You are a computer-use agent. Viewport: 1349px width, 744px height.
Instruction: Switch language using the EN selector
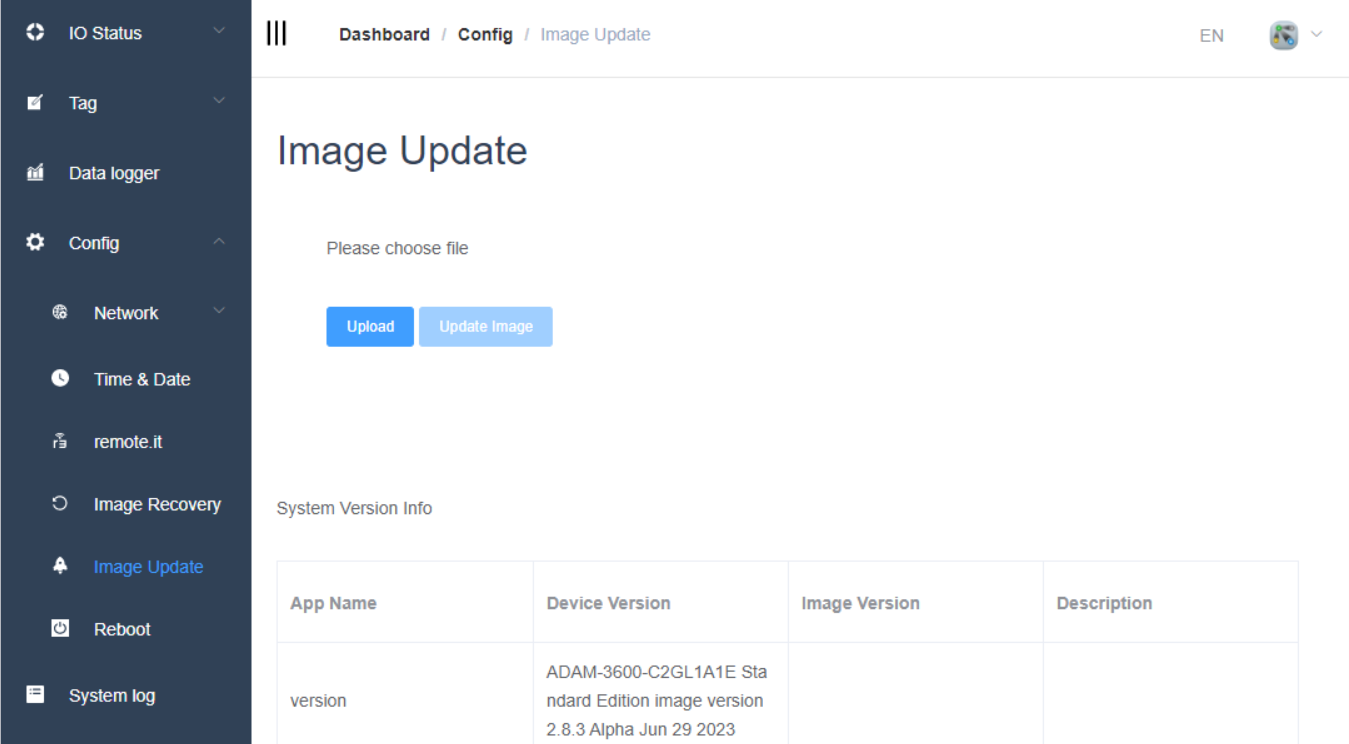click(x=1211, y=36)
